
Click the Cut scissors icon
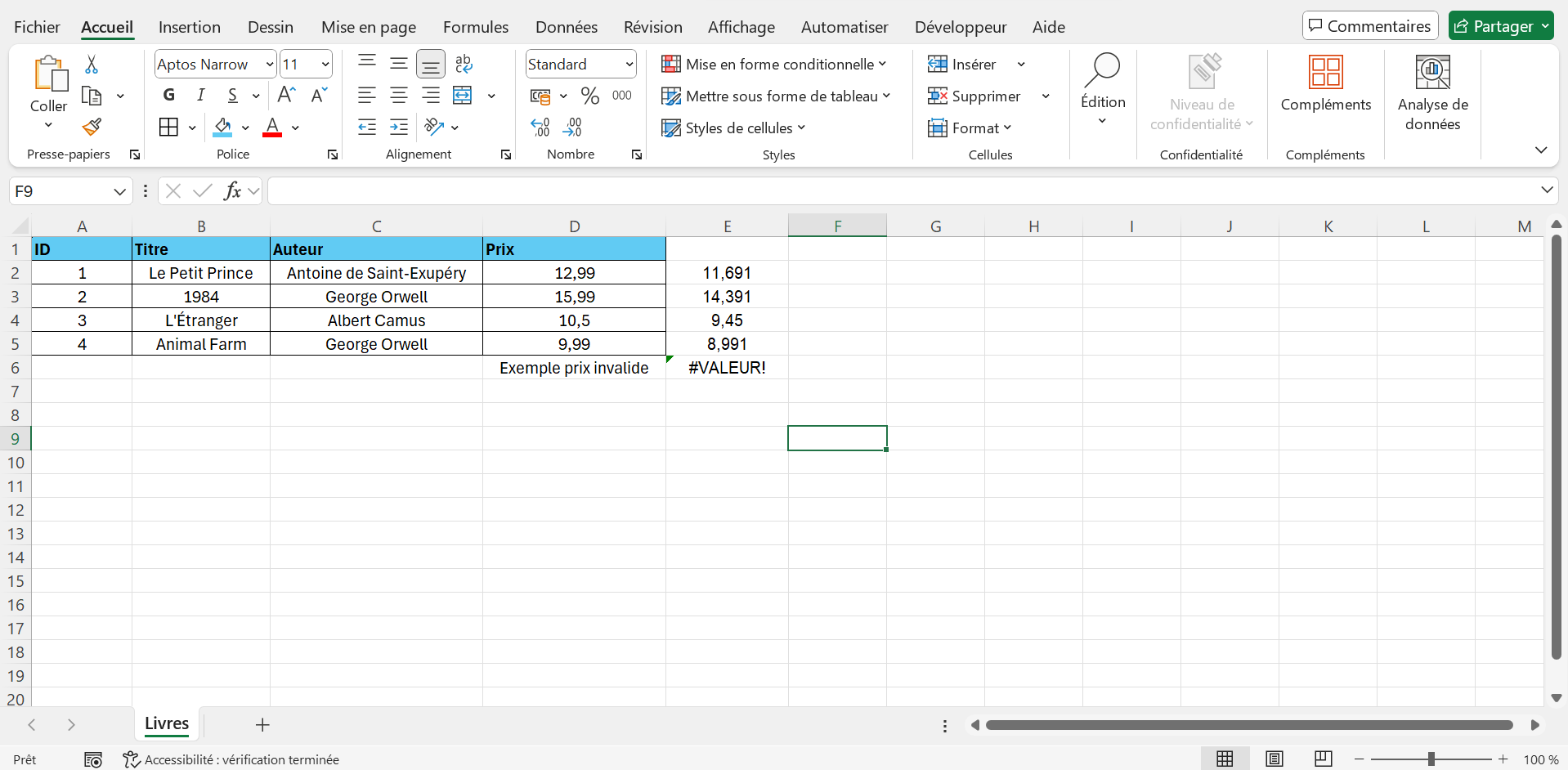point(92,65)
